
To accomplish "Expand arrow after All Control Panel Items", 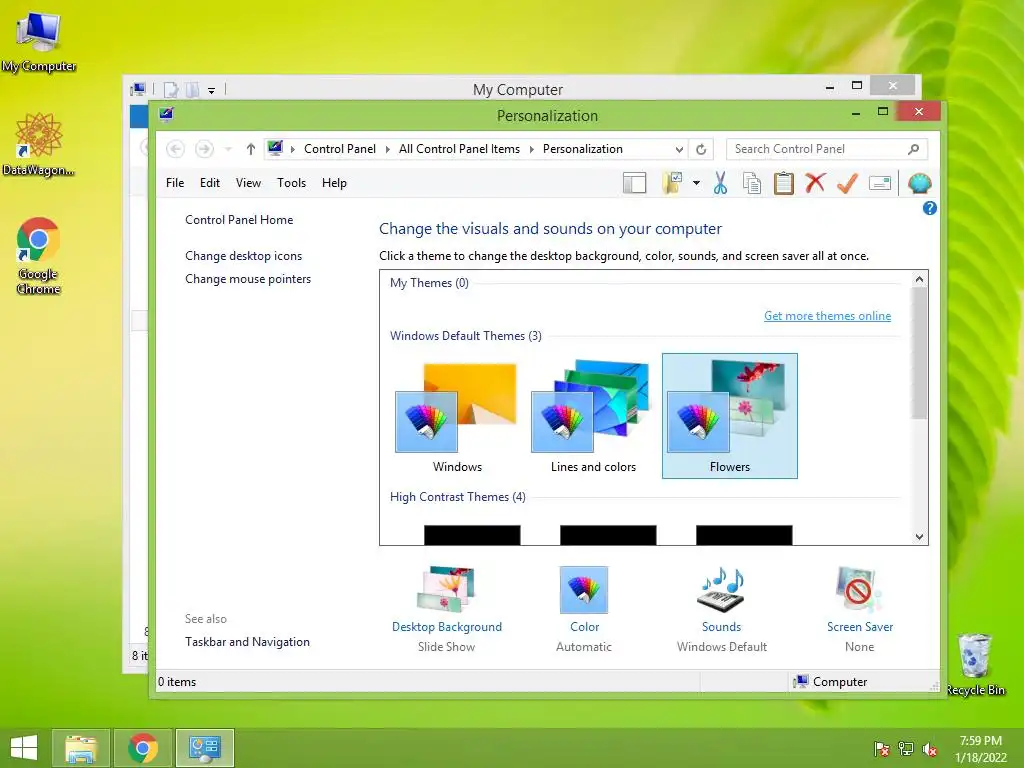I will [x=532, y=150].
